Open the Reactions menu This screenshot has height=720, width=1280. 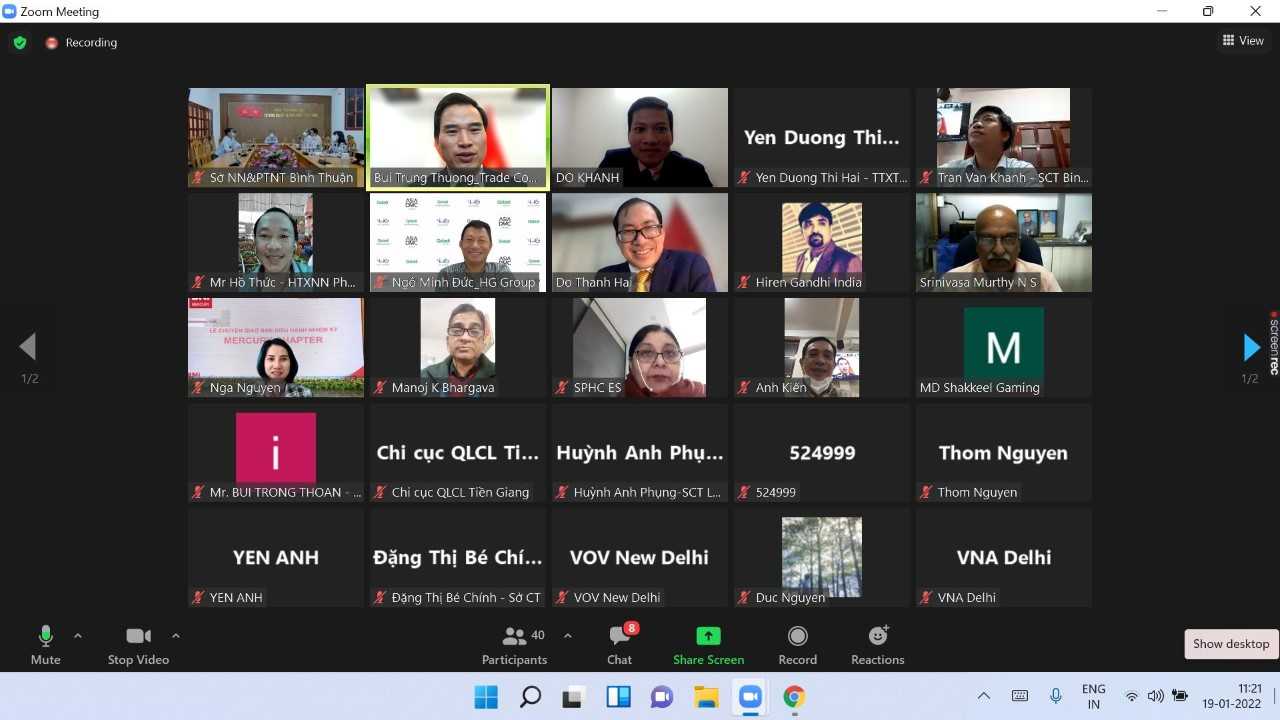[x=877, y=644]
